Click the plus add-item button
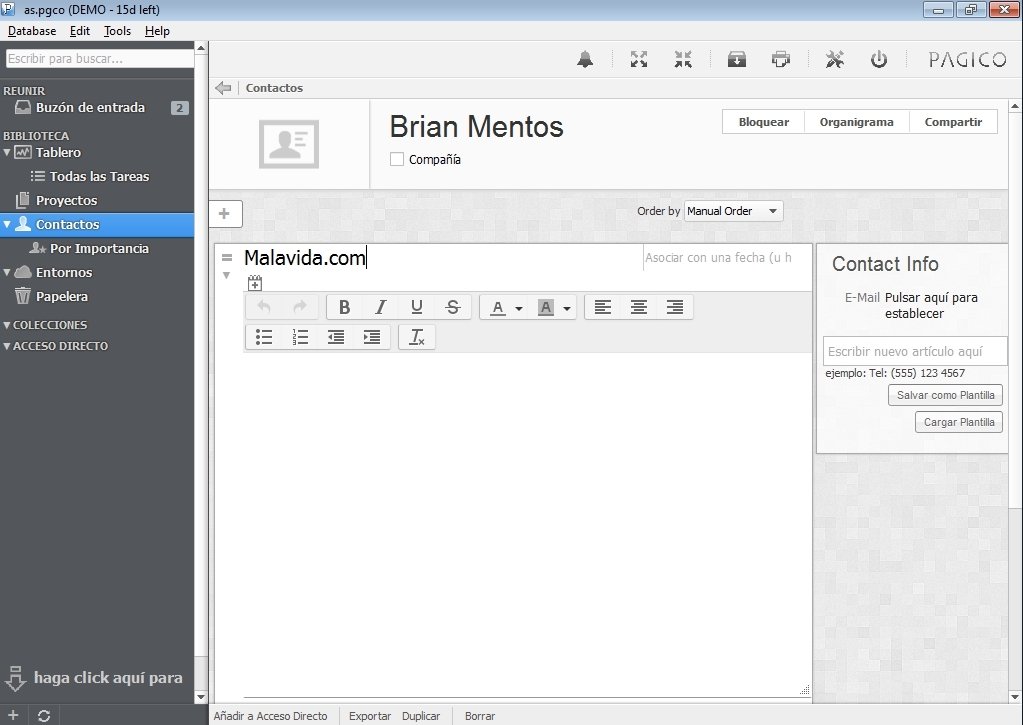The image size is (1023, 725). tap(224, 213)
